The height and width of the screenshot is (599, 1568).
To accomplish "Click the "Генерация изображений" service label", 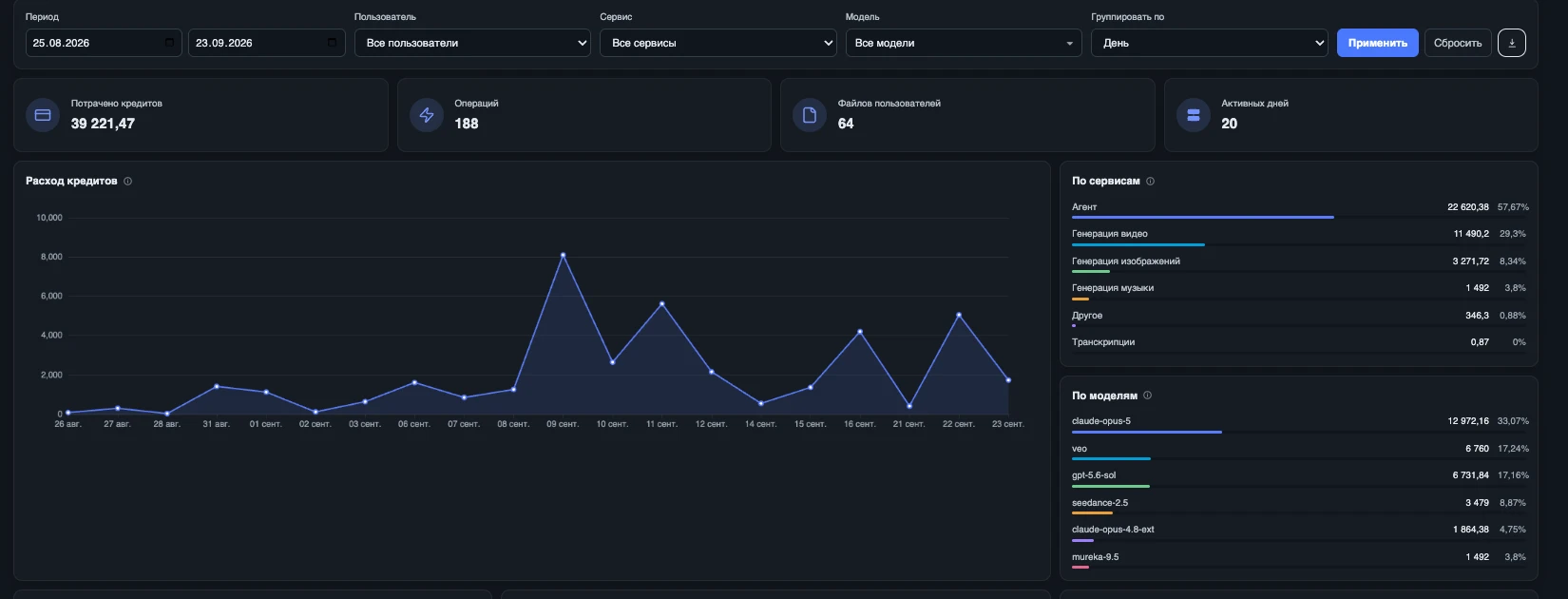I will click(x=1126, y=261).
